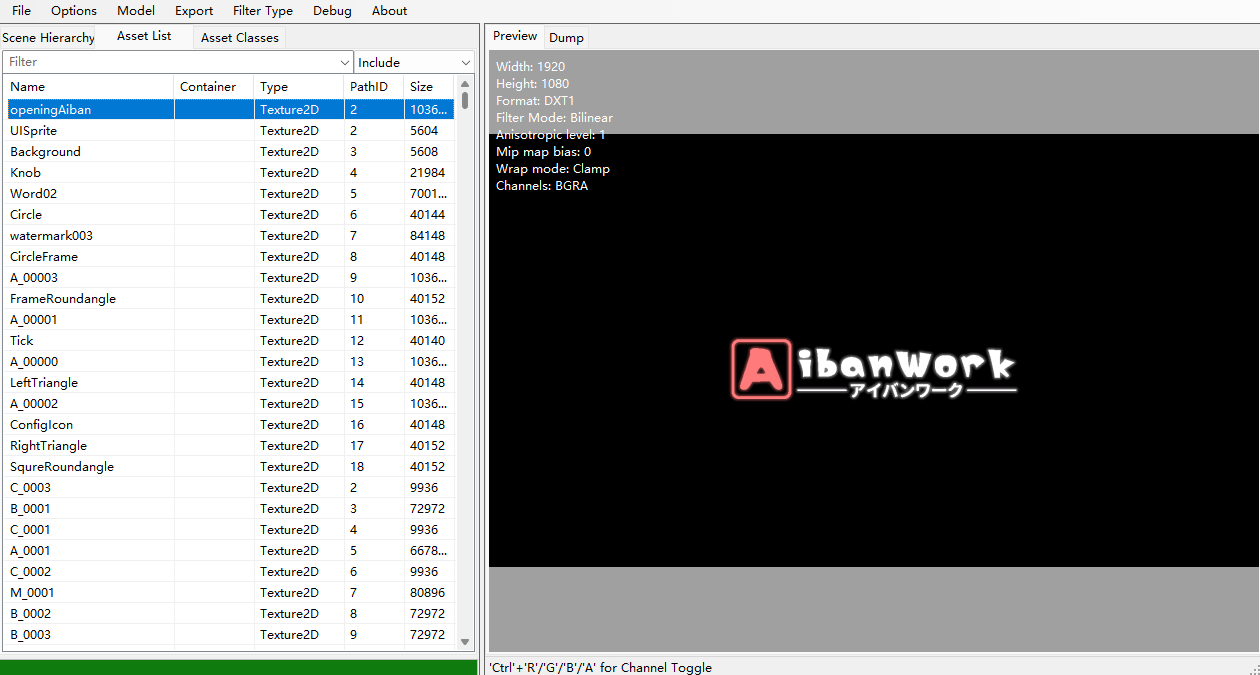Click the AibanWork texture preview image
Screen dimensions: 1260x675
click(873, 370)
